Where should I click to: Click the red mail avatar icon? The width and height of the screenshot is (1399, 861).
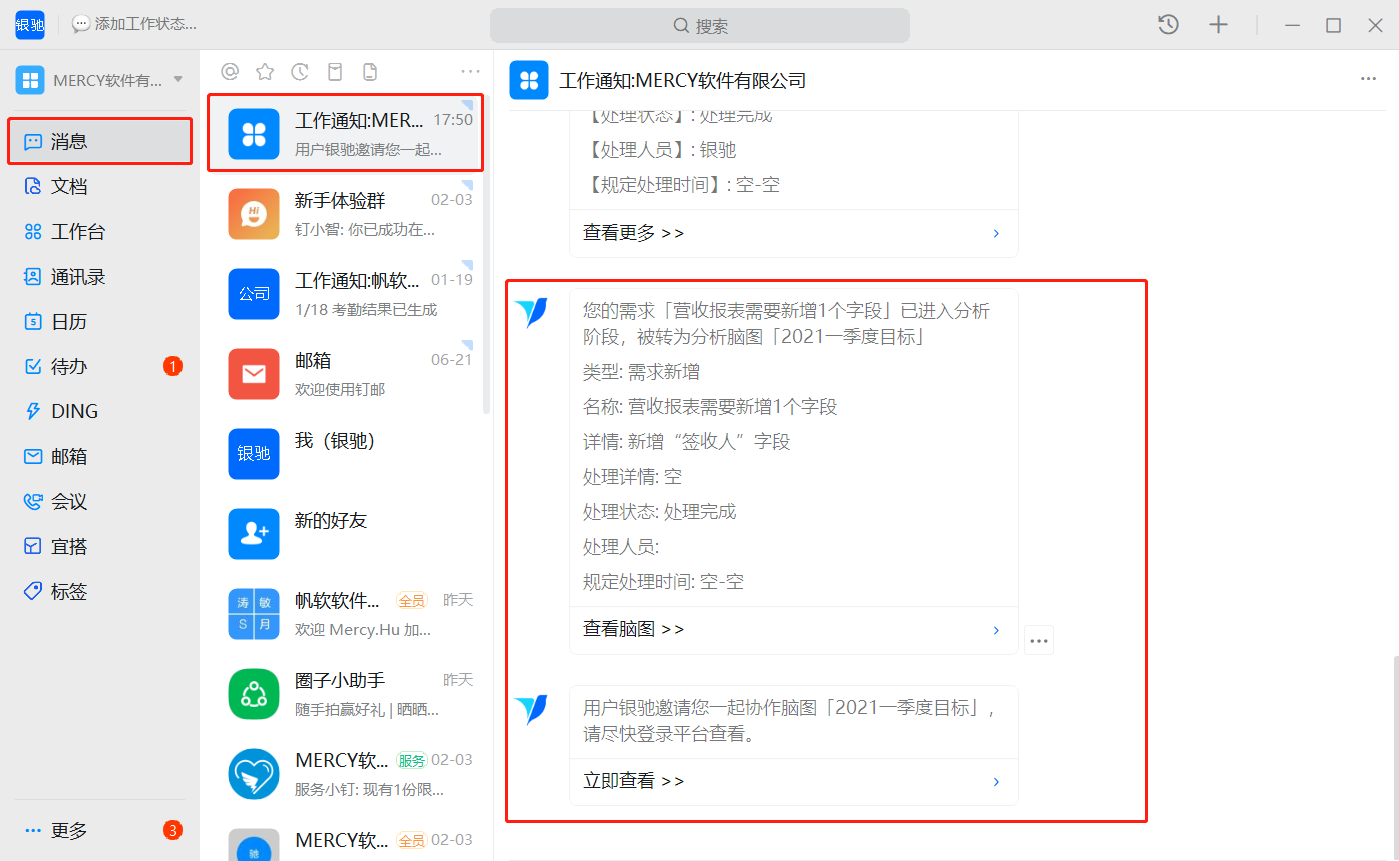pyautogui.click(x=254, y=374)
